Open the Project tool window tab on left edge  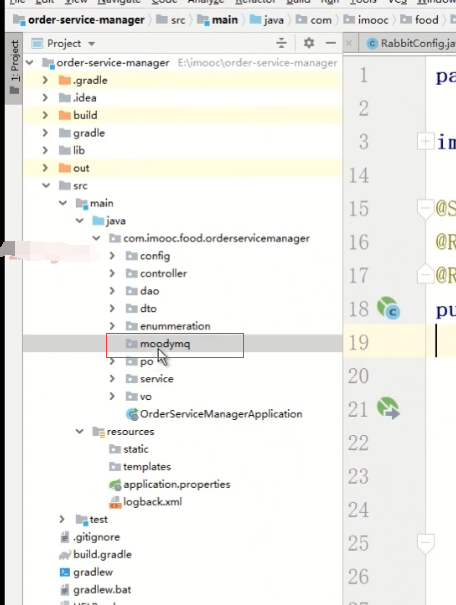14,68
